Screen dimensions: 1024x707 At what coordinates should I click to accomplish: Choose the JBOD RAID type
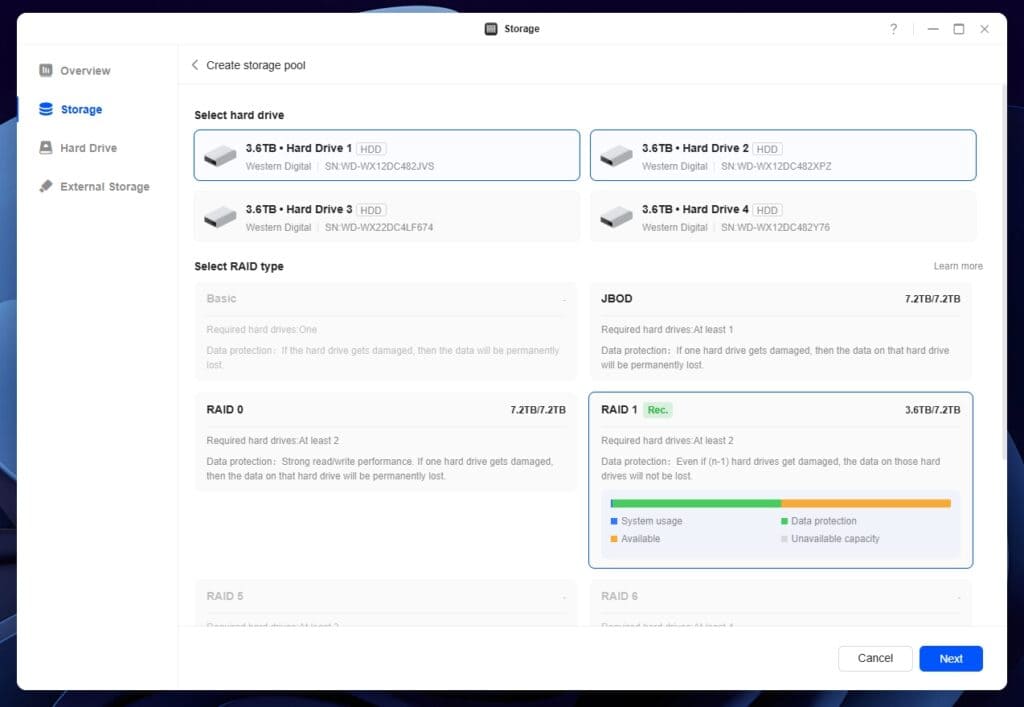780,331
